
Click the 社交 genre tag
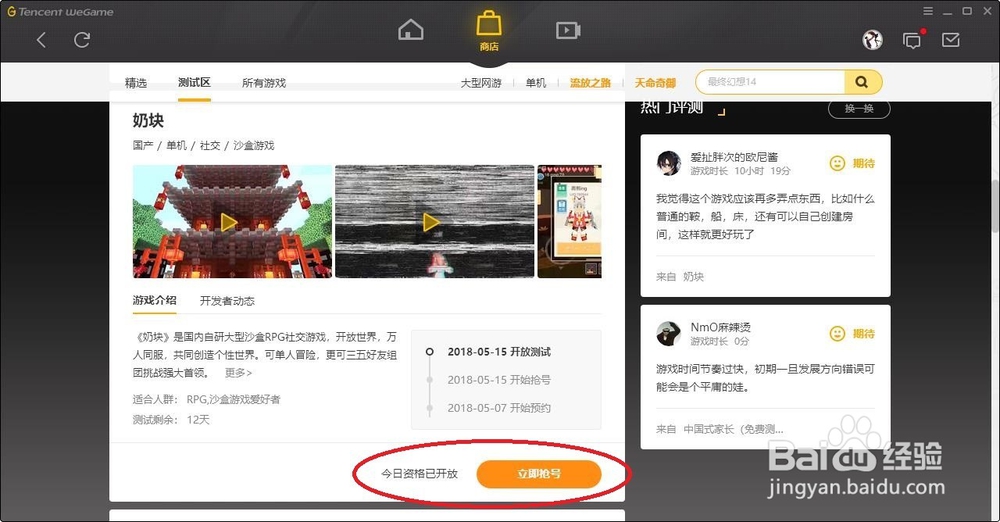point(210,145)
